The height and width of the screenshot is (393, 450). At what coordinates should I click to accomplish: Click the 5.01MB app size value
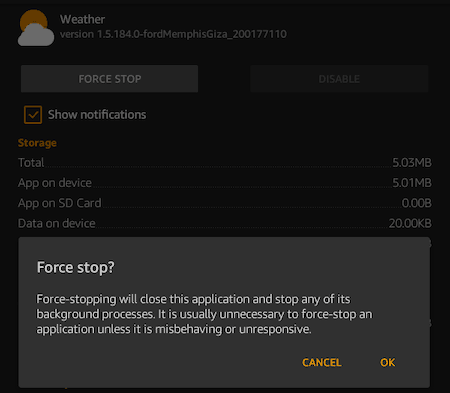pos(412,183)
